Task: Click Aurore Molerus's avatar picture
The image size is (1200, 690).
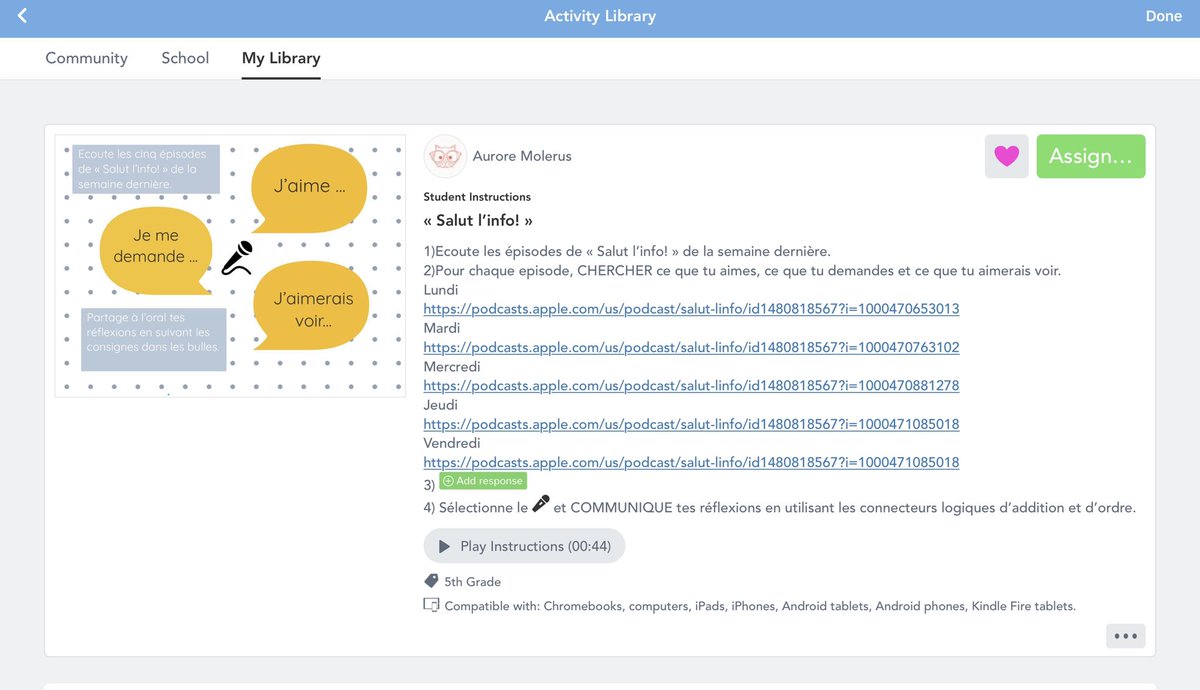Action: point(444,156)
